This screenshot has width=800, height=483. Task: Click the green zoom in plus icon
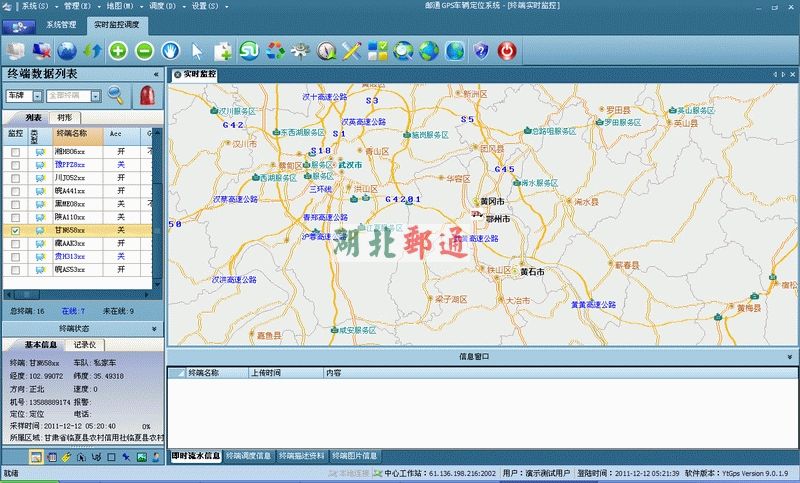coord(119,50)
